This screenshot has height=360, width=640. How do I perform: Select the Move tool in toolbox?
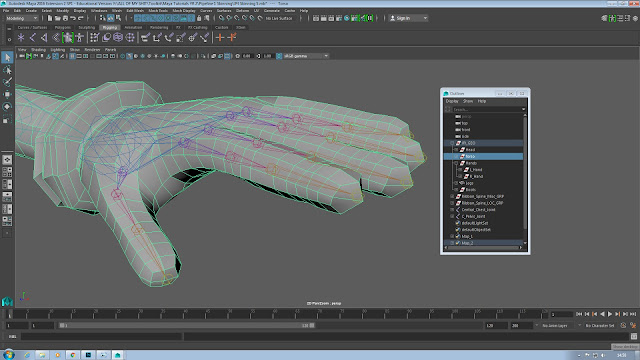click(x=7, y=94)
